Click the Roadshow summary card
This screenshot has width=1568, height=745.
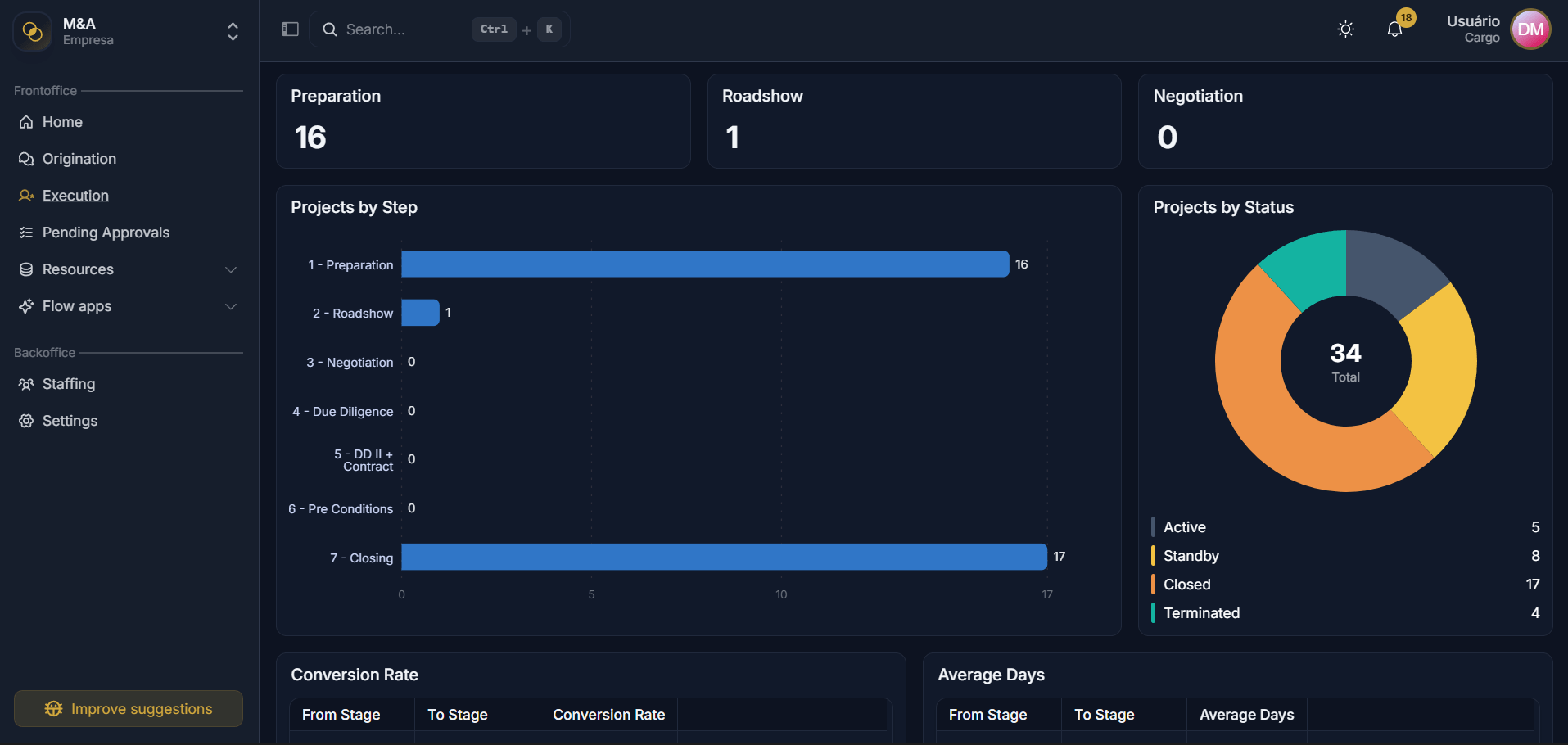914,121
